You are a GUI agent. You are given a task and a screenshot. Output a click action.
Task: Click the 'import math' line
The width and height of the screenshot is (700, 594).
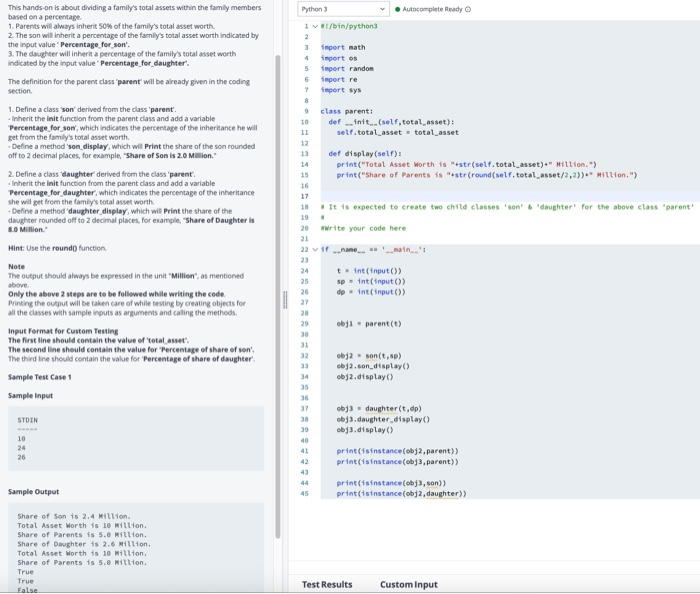343,47
